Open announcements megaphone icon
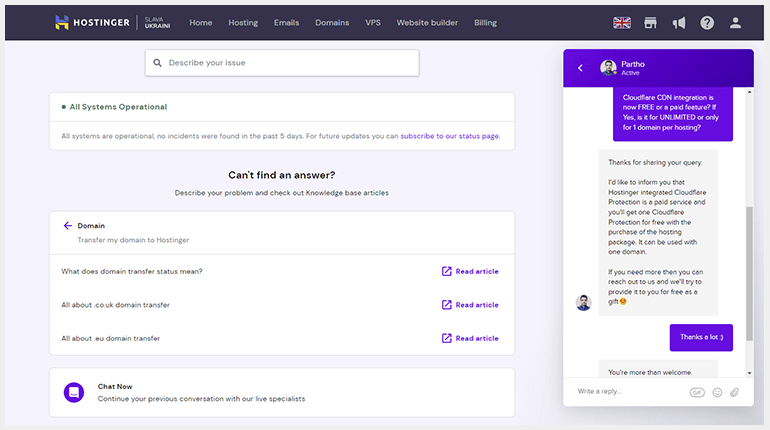Screen dimensions: 770x430 [x=679, y=23]
